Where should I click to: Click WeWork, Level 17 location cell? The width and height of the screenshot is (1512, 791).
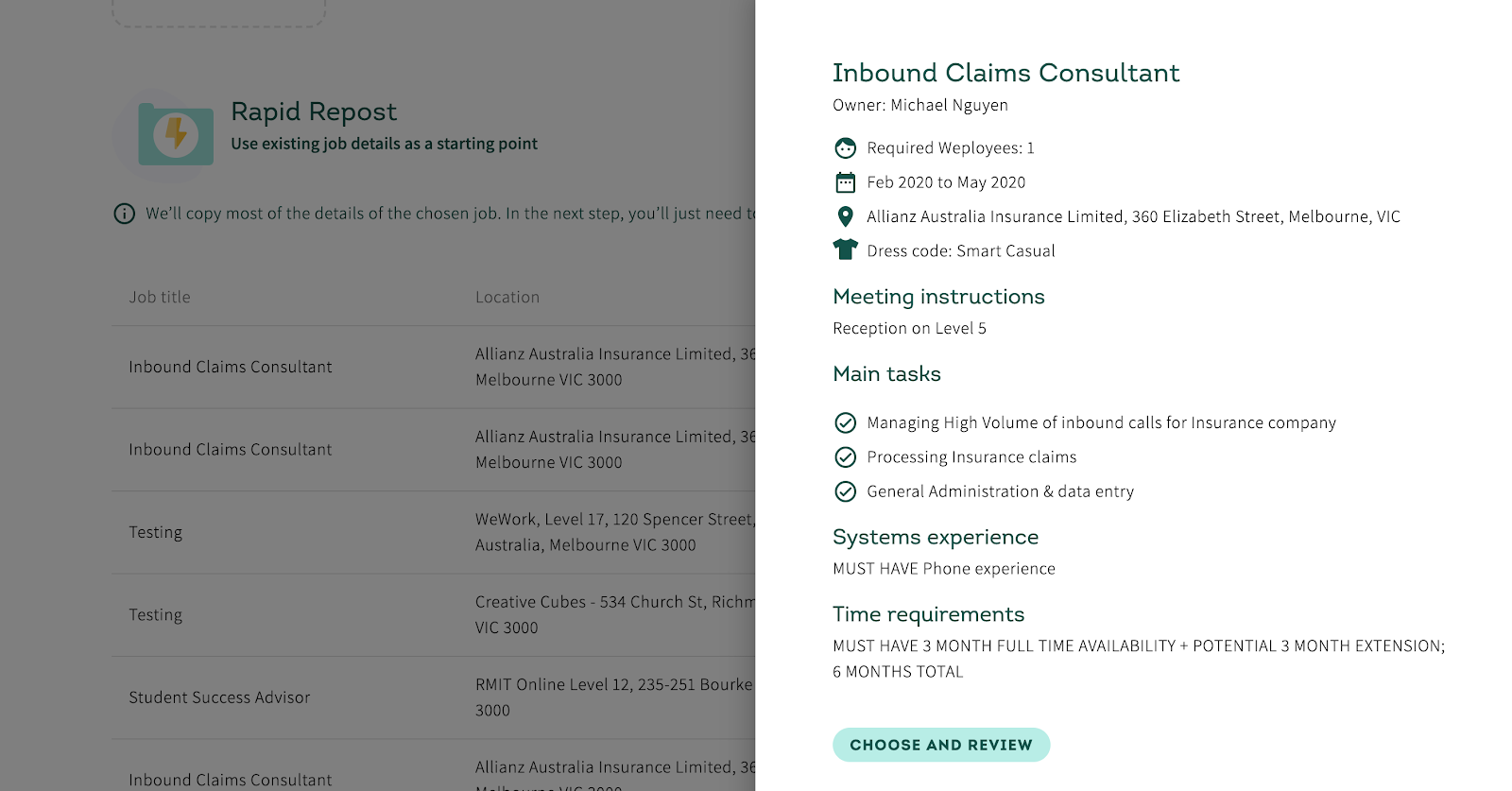coord(614,532)
